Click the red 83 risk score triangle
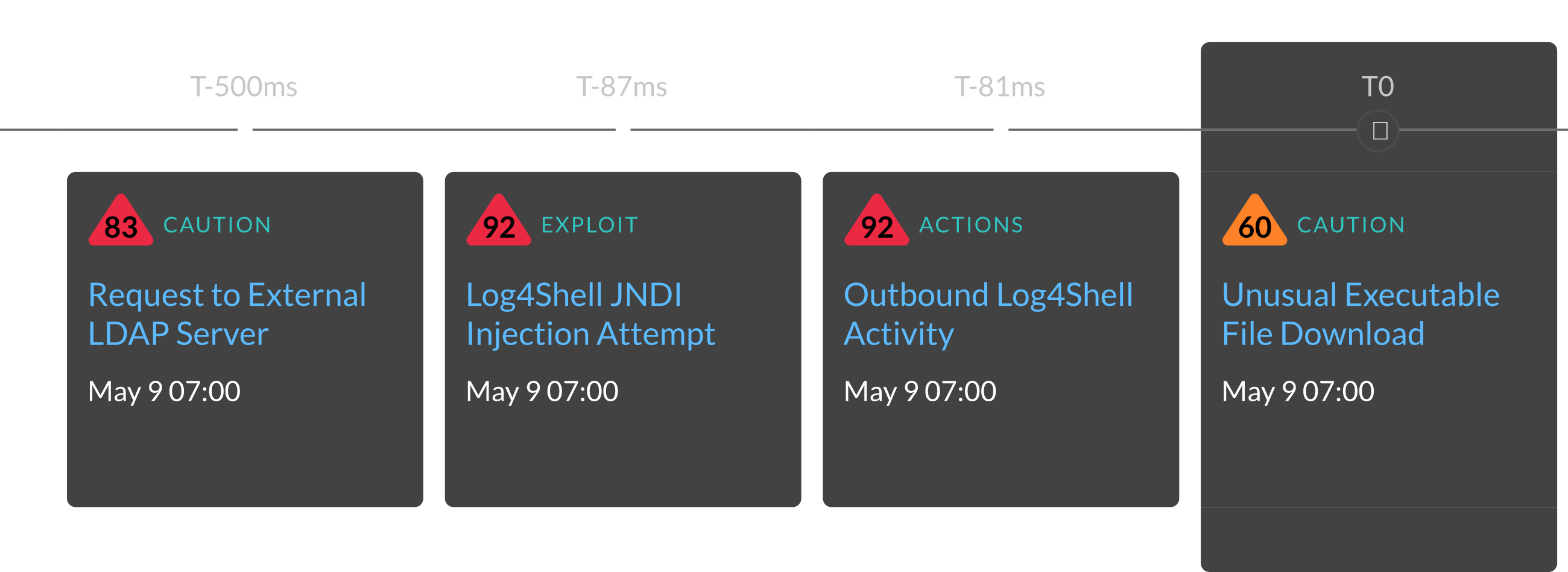 click(x=121, y=220)
